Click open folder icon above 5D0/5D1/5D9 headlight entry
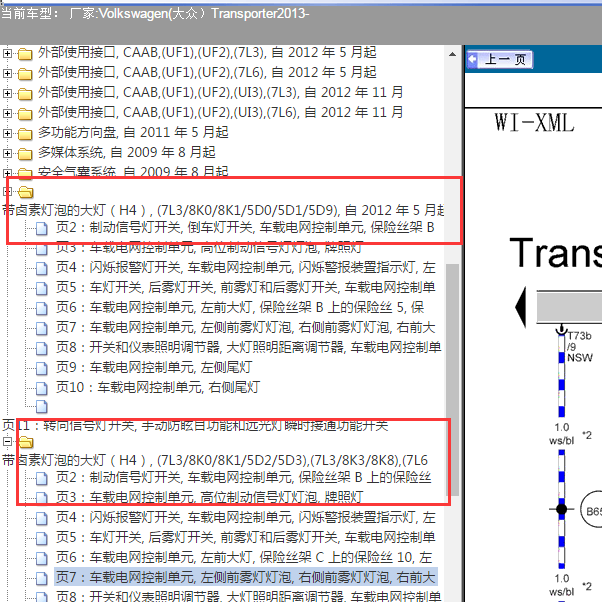 (26, 192)
